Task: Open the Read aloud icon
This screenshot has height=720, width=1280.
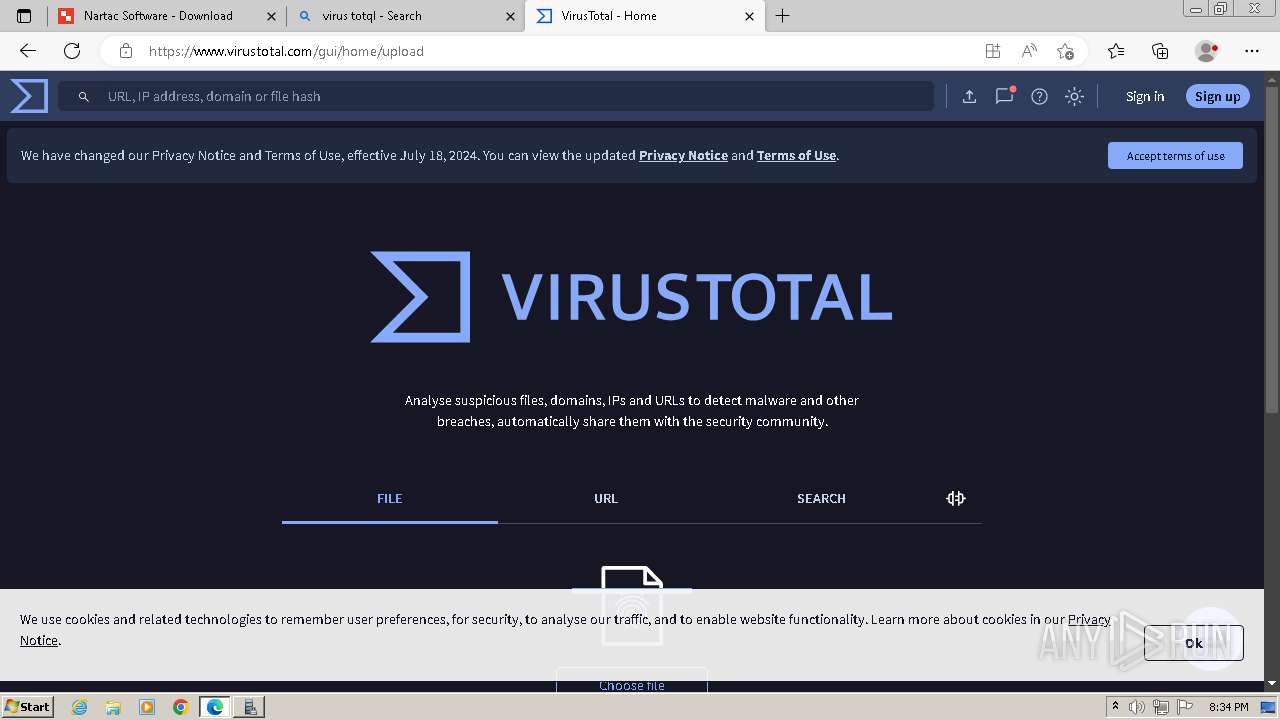Action: [x=1028, y=51]
